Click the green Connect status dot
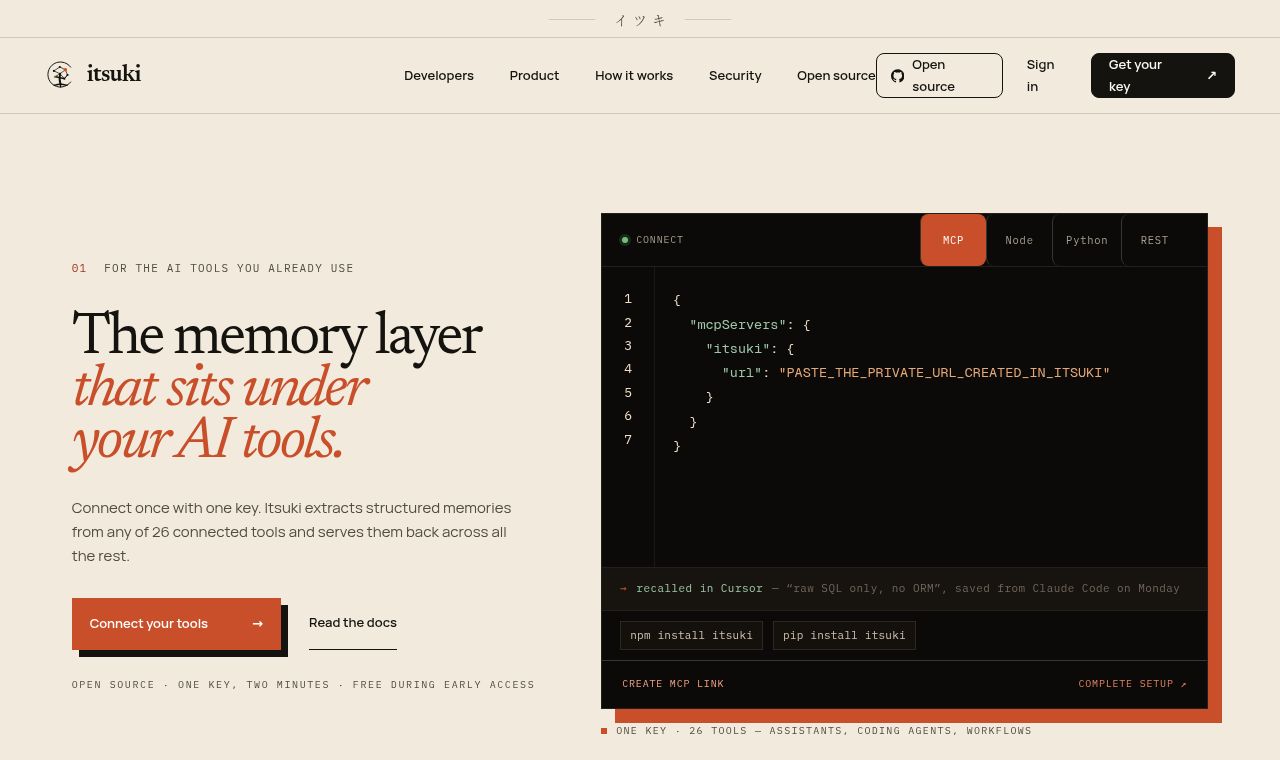The width and height of the screenshot is (1280, 760). [x=625, y=240]
